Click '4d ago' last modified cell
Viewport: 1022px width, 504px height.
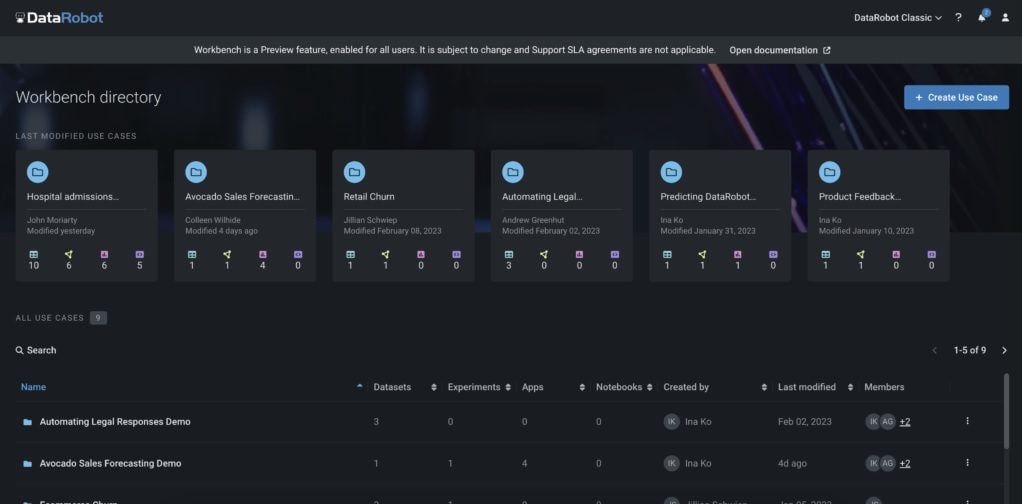pos(792,464)
